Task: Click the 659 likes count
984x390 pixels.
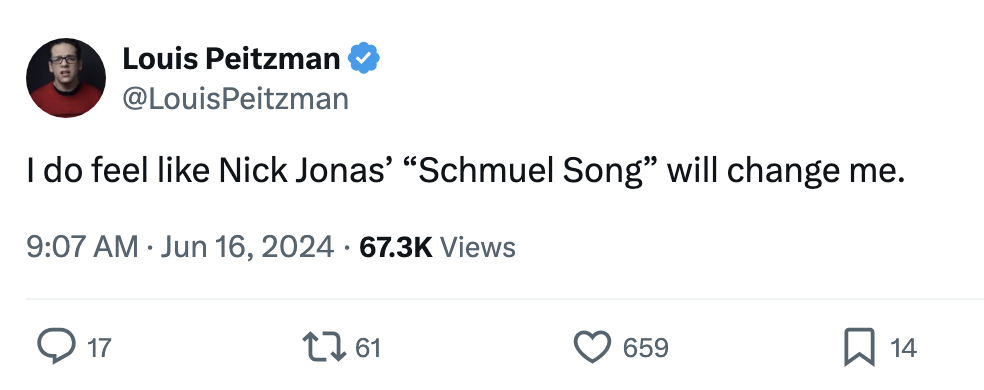Action: tap(646, 347)
